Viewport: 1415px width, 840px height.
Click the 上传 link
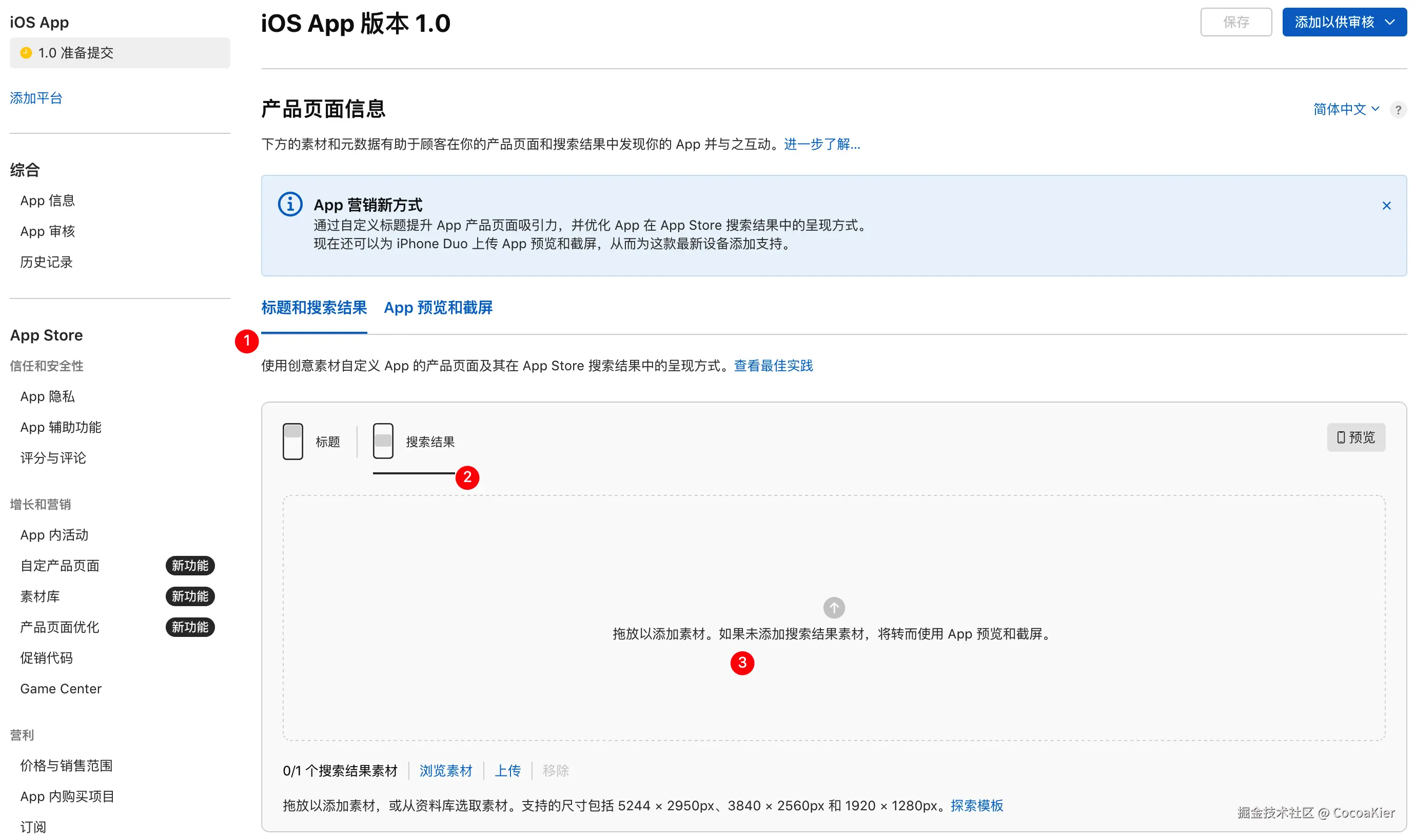(x=507, y=770)
